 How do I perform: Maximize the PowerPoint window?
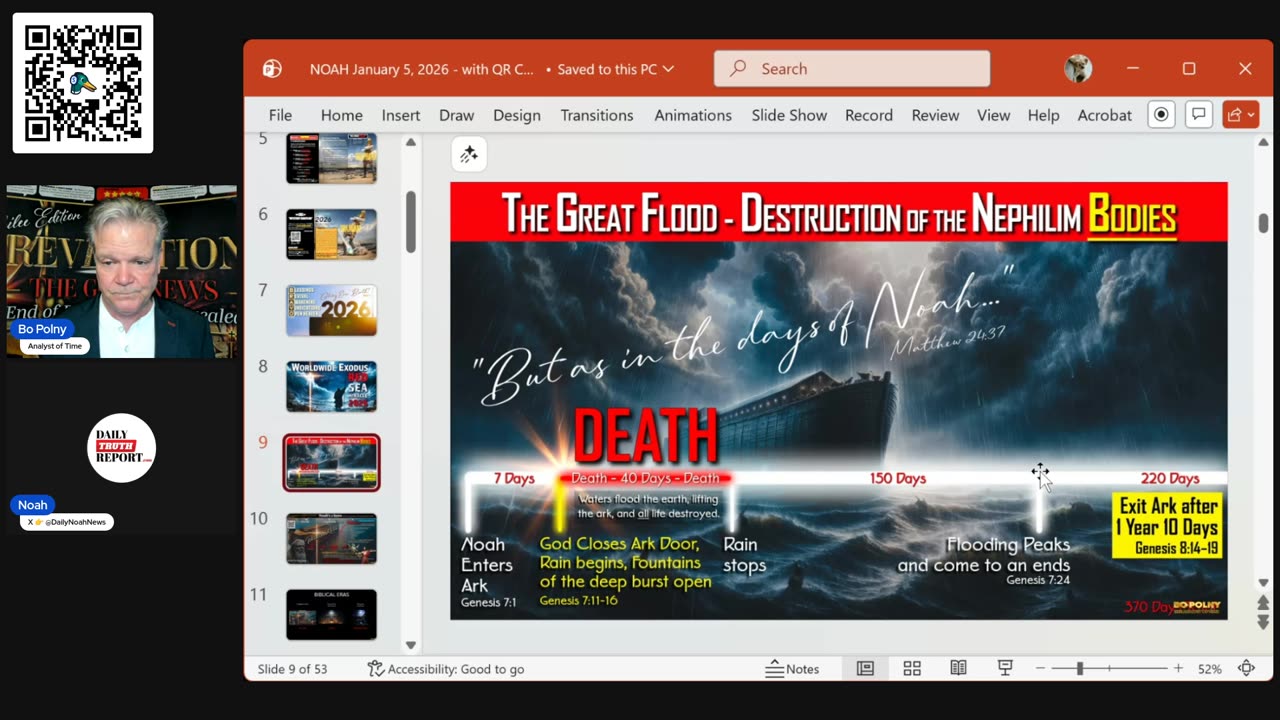[x=1189, y=69]
